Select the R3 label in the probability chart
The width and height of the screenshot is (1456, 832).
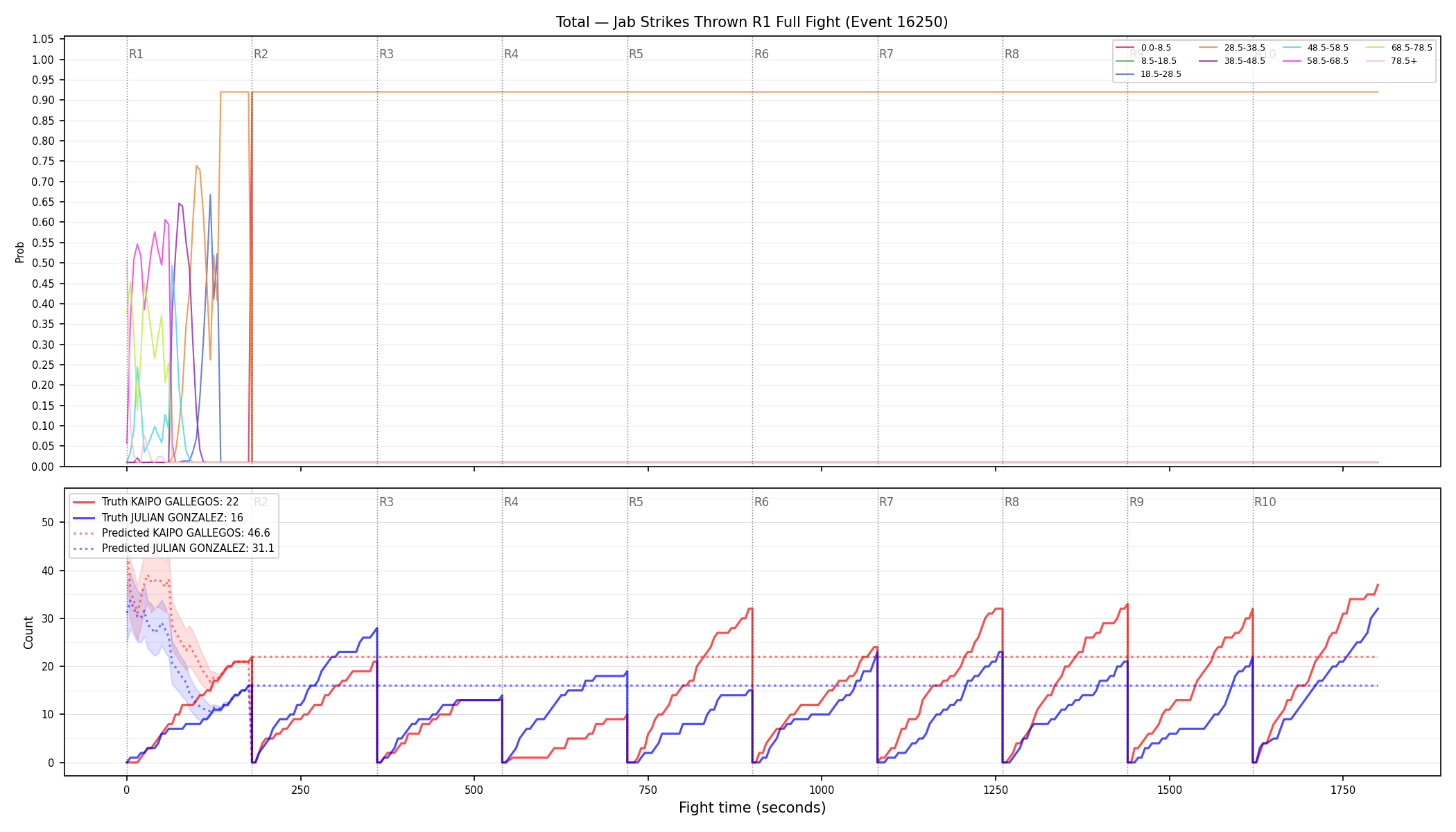pyautogui.click(x=386, y=54)
